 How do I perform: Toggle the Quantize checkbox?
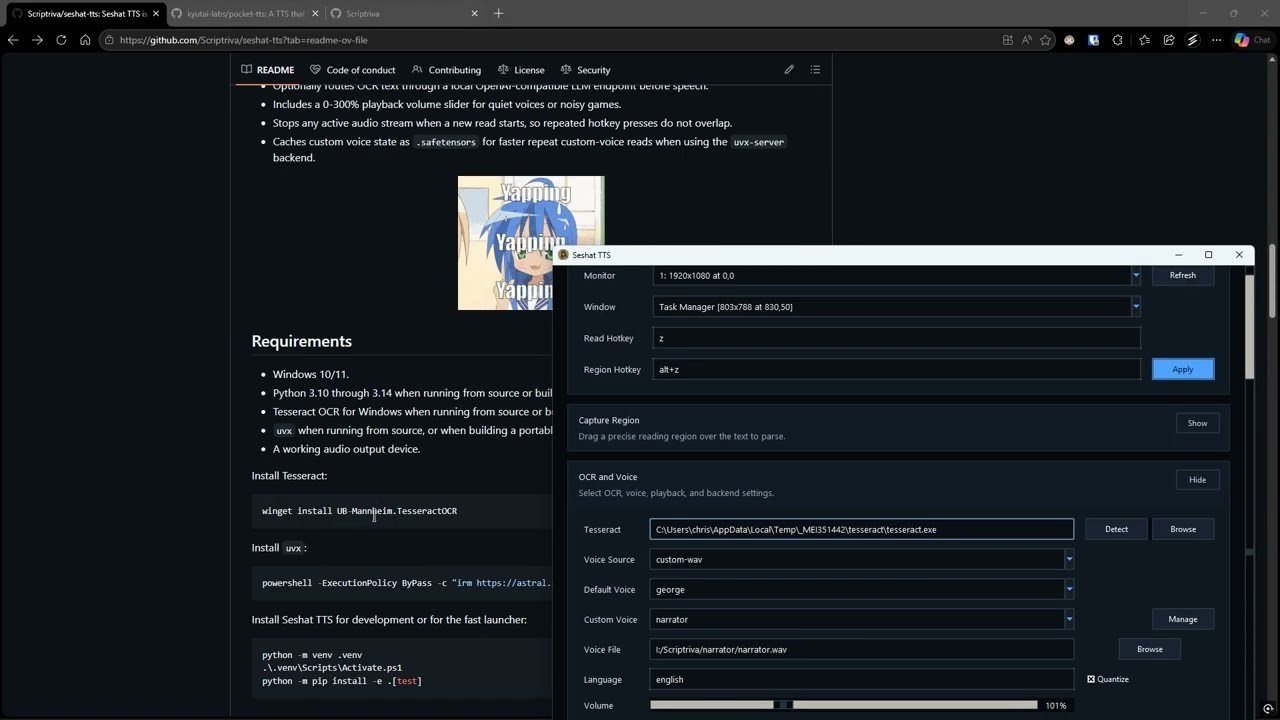pyautogui.click(x=1108, y=679)
